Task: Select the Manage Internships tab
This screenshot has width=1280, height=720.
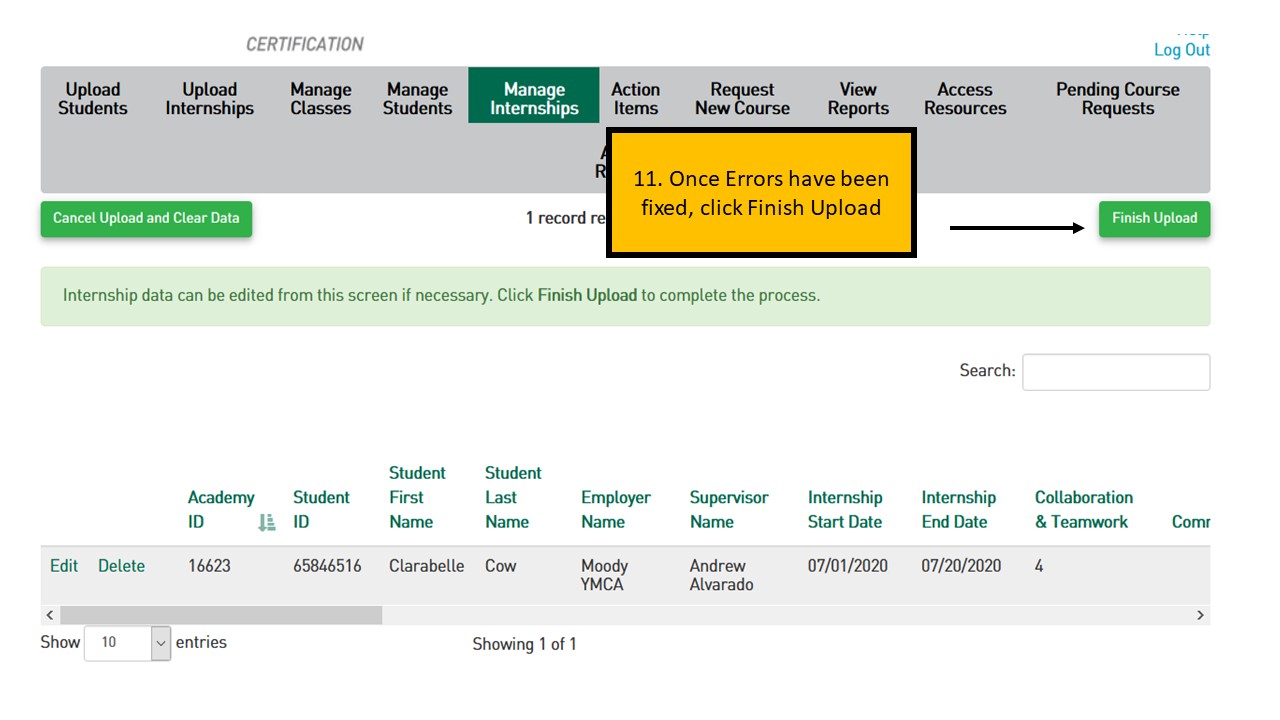Action: pos(534,96)
